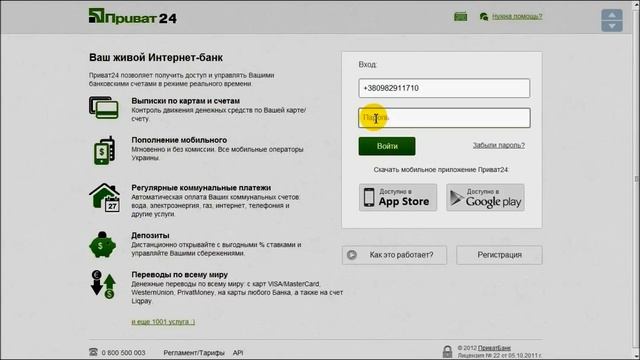Click the Google play download badge
Image resolution: width=640 pixels, height=360 pixels.
485,198
